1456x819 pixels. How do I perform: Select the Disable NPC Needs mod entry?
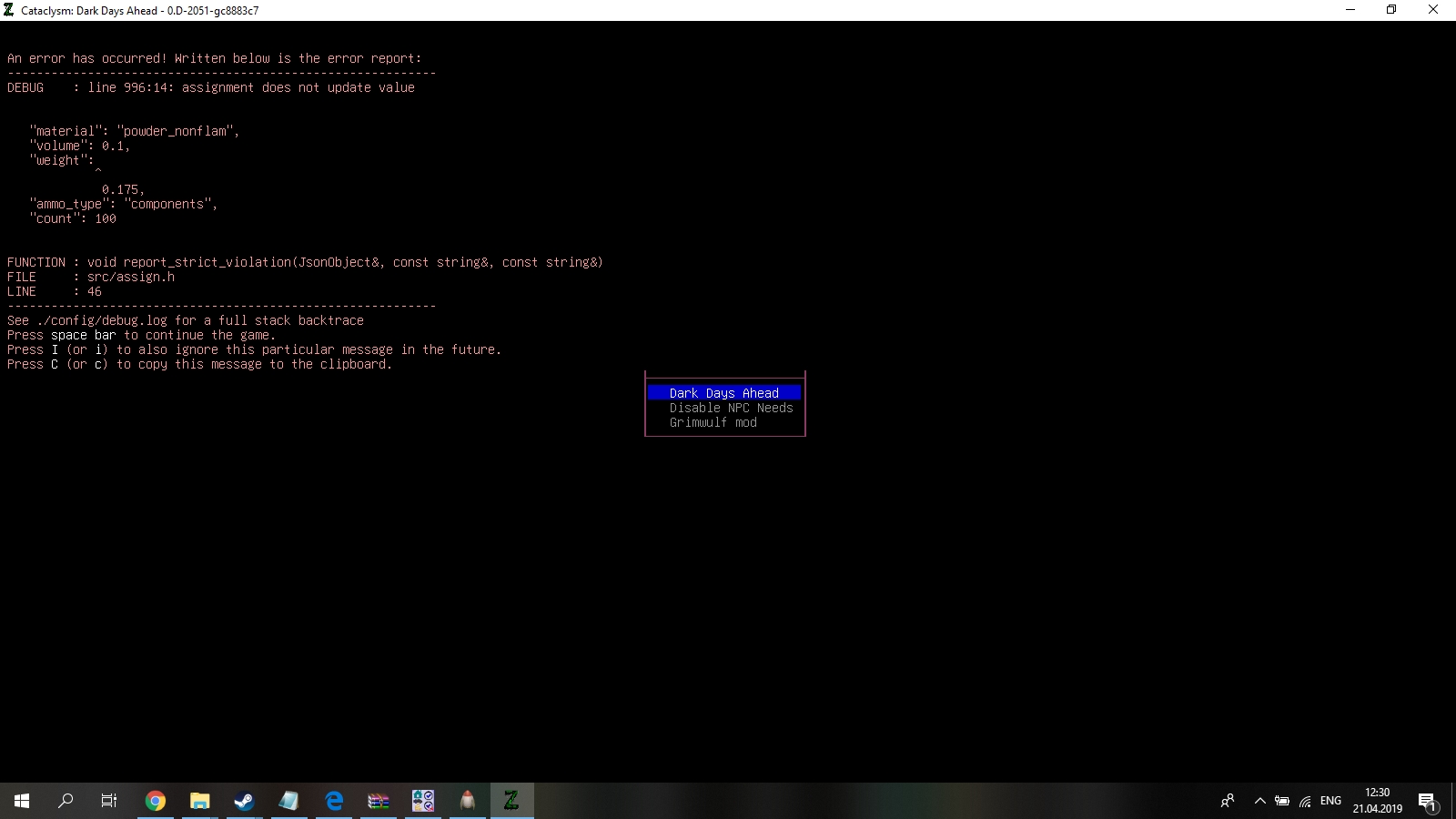coord(732,408)
